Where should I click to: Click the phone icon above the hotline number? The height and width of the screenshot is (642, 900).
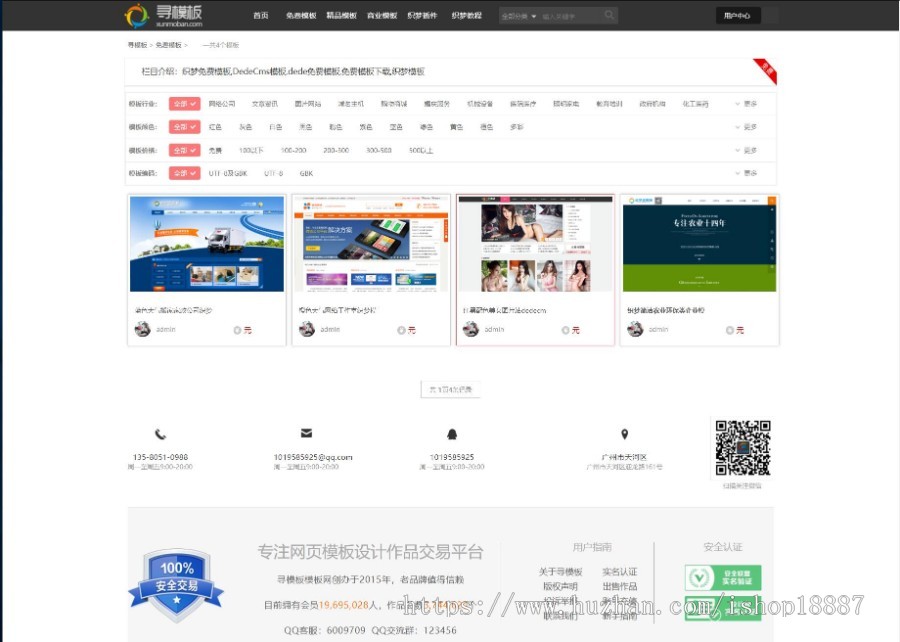click(x=160, y=434)
